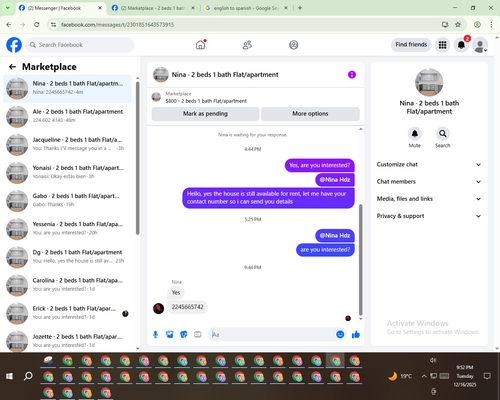The width and height of the screenshot is (500, 400).
Task: Click Mark as pending button
Action: tap(205, 114)
